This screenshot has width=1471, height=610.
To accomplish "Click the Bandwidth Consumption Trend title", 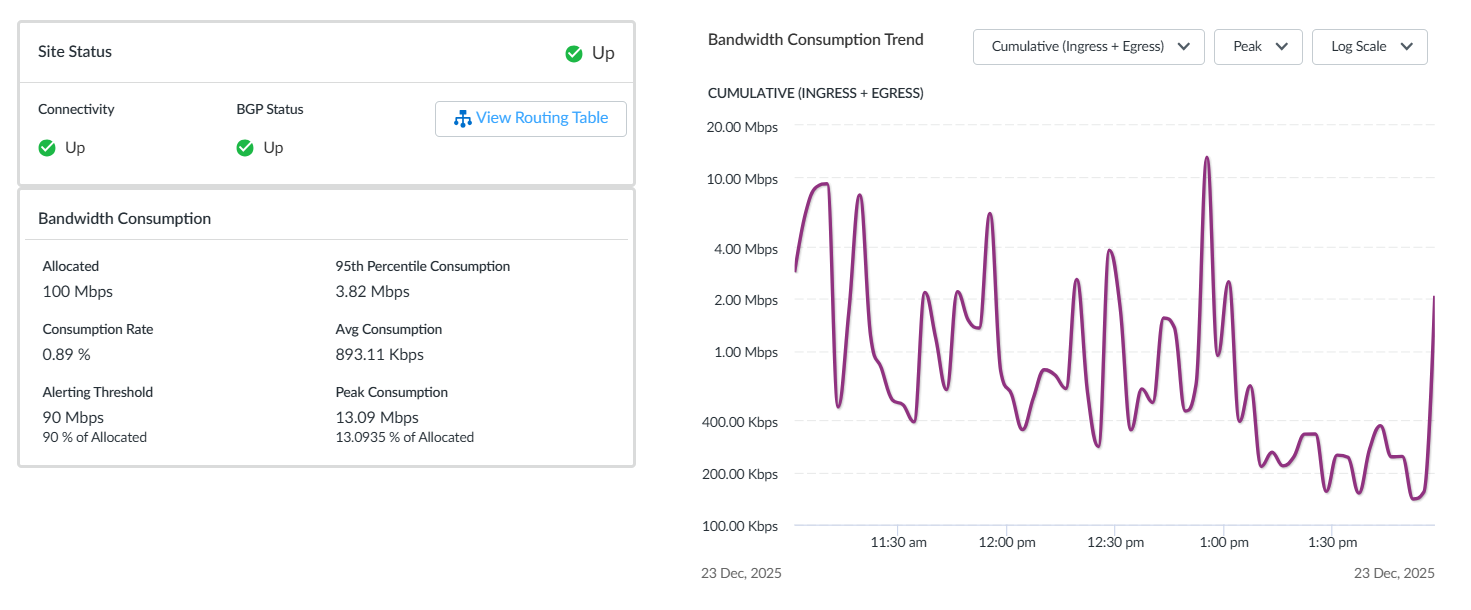I will click(x=815, y=40).
